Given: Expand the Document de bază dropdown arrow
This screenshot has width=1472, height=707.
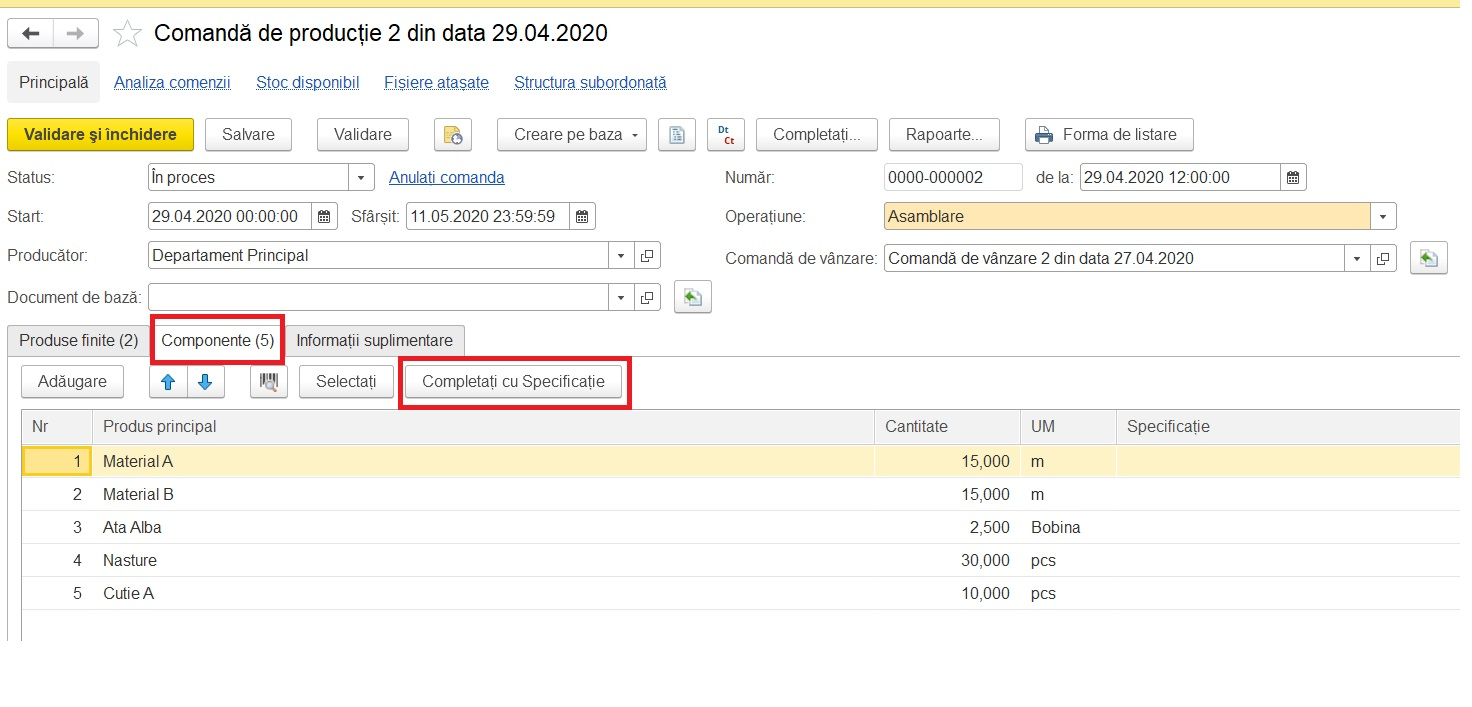Looking at the screenshot, I should point(621,297).
